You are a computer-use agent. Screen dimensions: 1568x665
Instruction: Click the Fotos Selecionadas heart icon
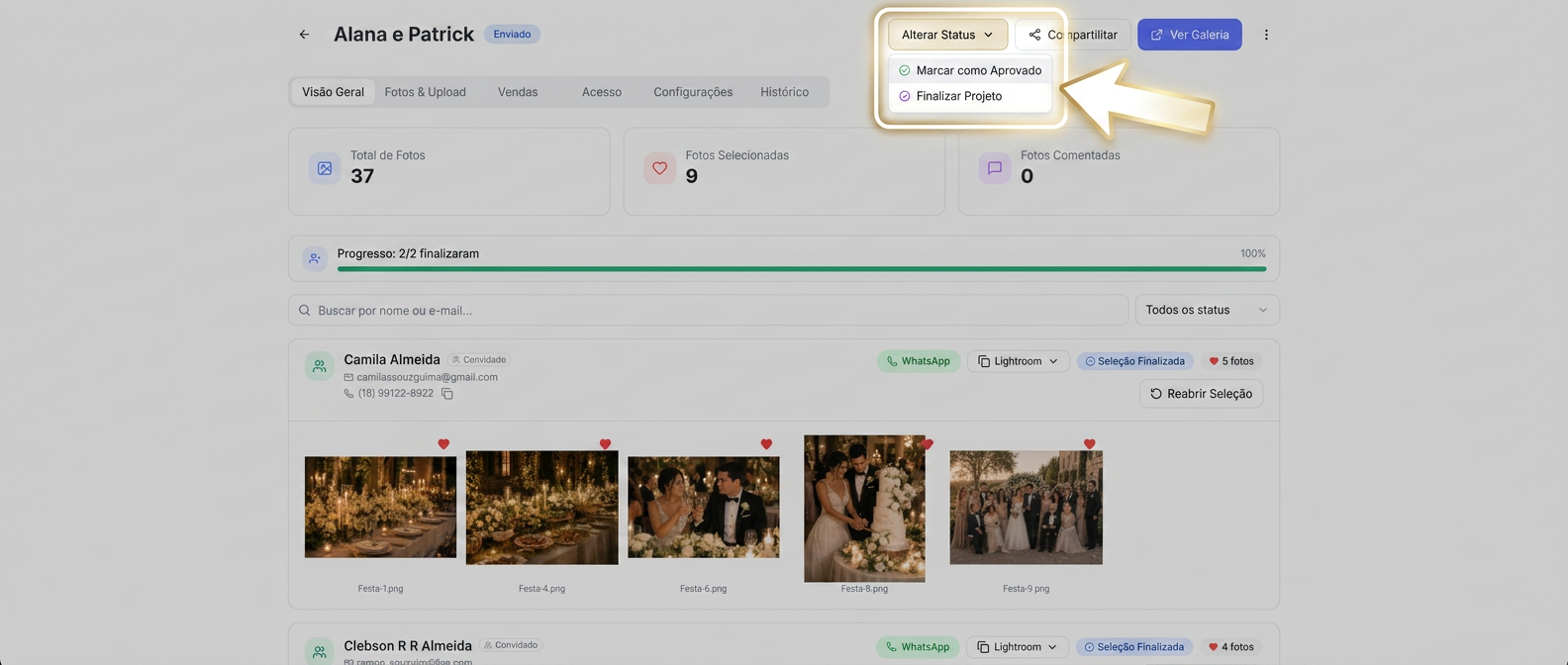coord(659,169)
